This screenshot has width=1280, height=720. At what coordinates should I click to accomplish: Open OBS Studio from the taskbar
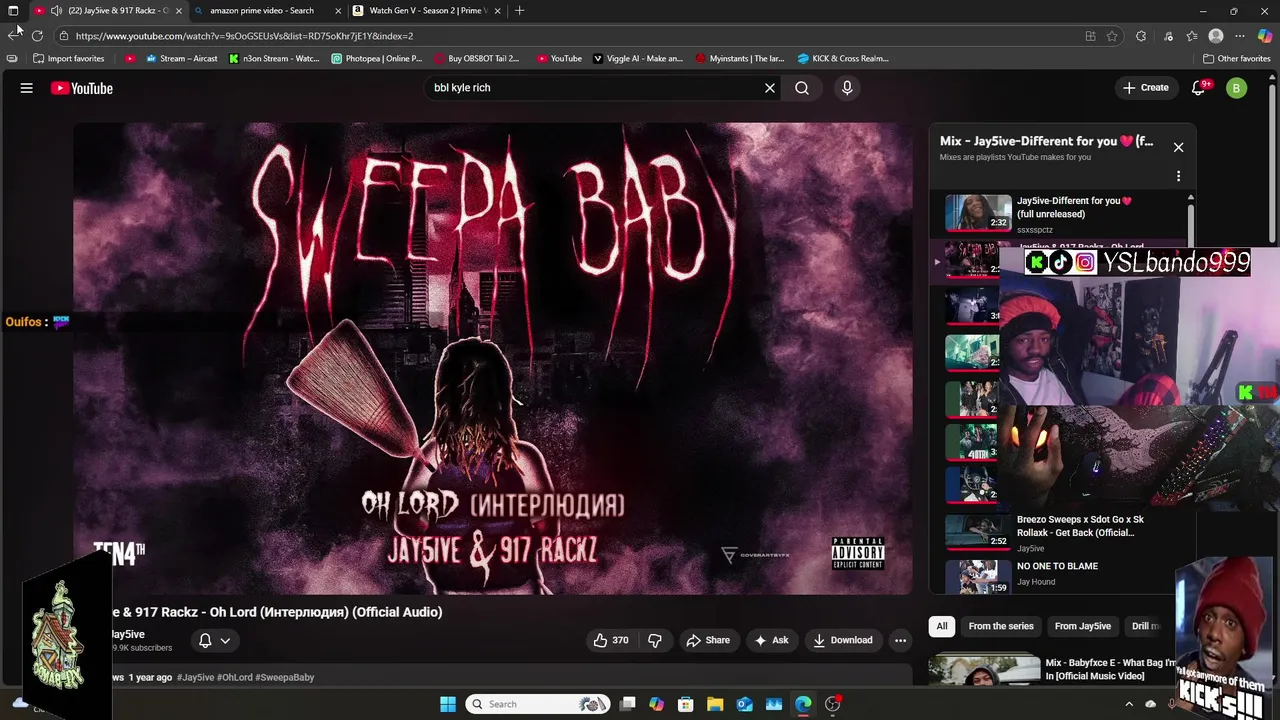(833, 704)
